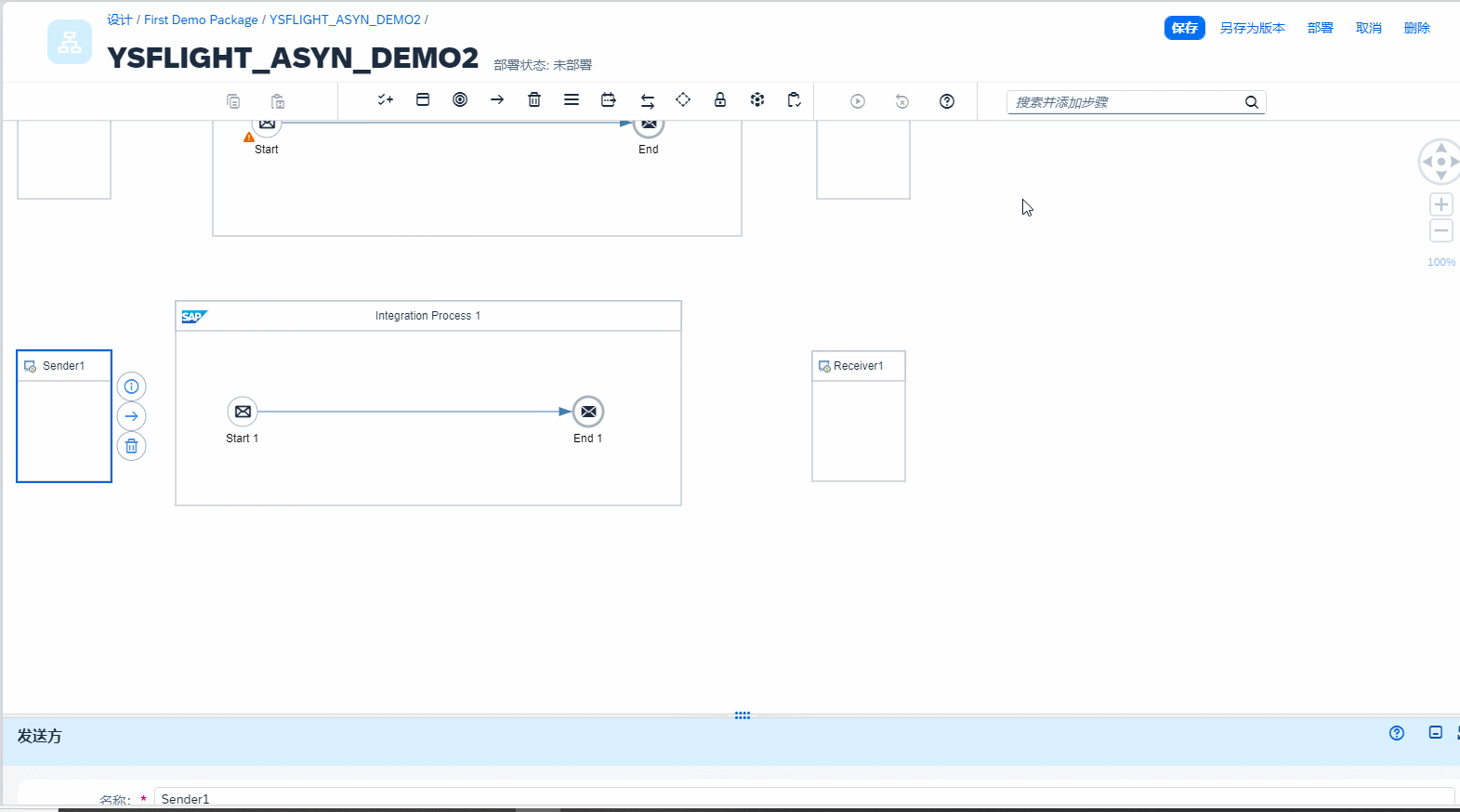Click the 保存 button
The height and width of the screenshot is (812, 1460).
coord(1184,28)
